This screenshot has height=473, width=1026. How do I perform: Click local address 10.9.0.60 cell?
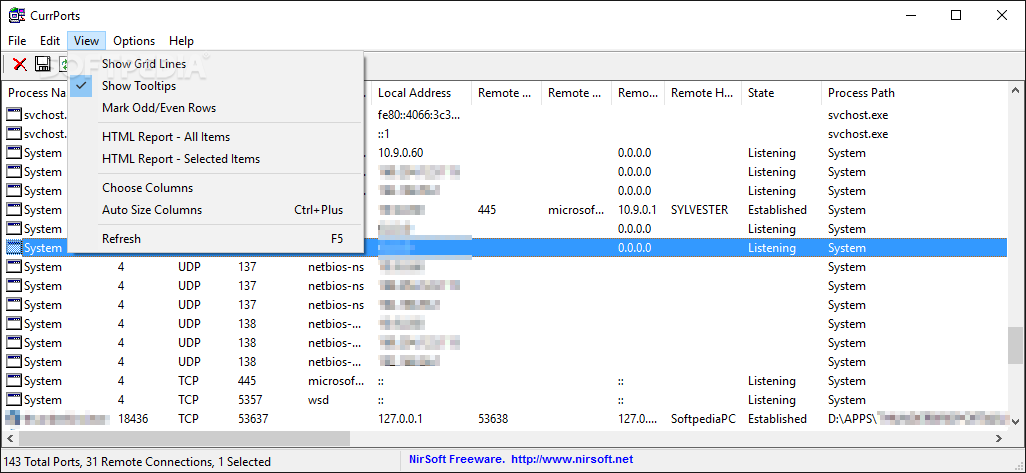click(x=400, y=153)
